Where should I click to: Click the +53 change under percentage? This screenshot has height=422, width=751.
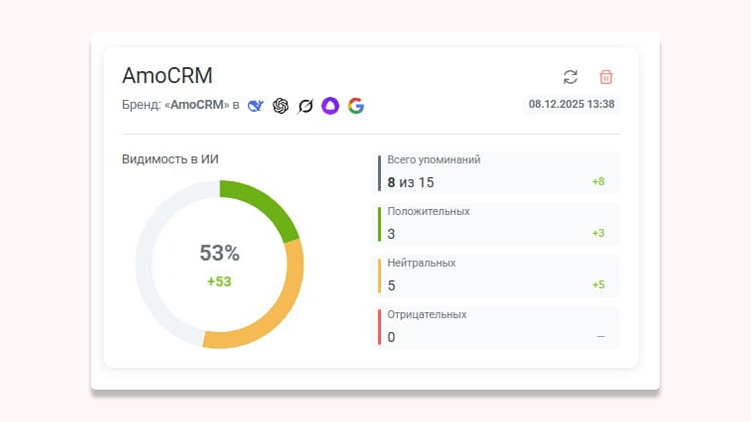(219, 281)
